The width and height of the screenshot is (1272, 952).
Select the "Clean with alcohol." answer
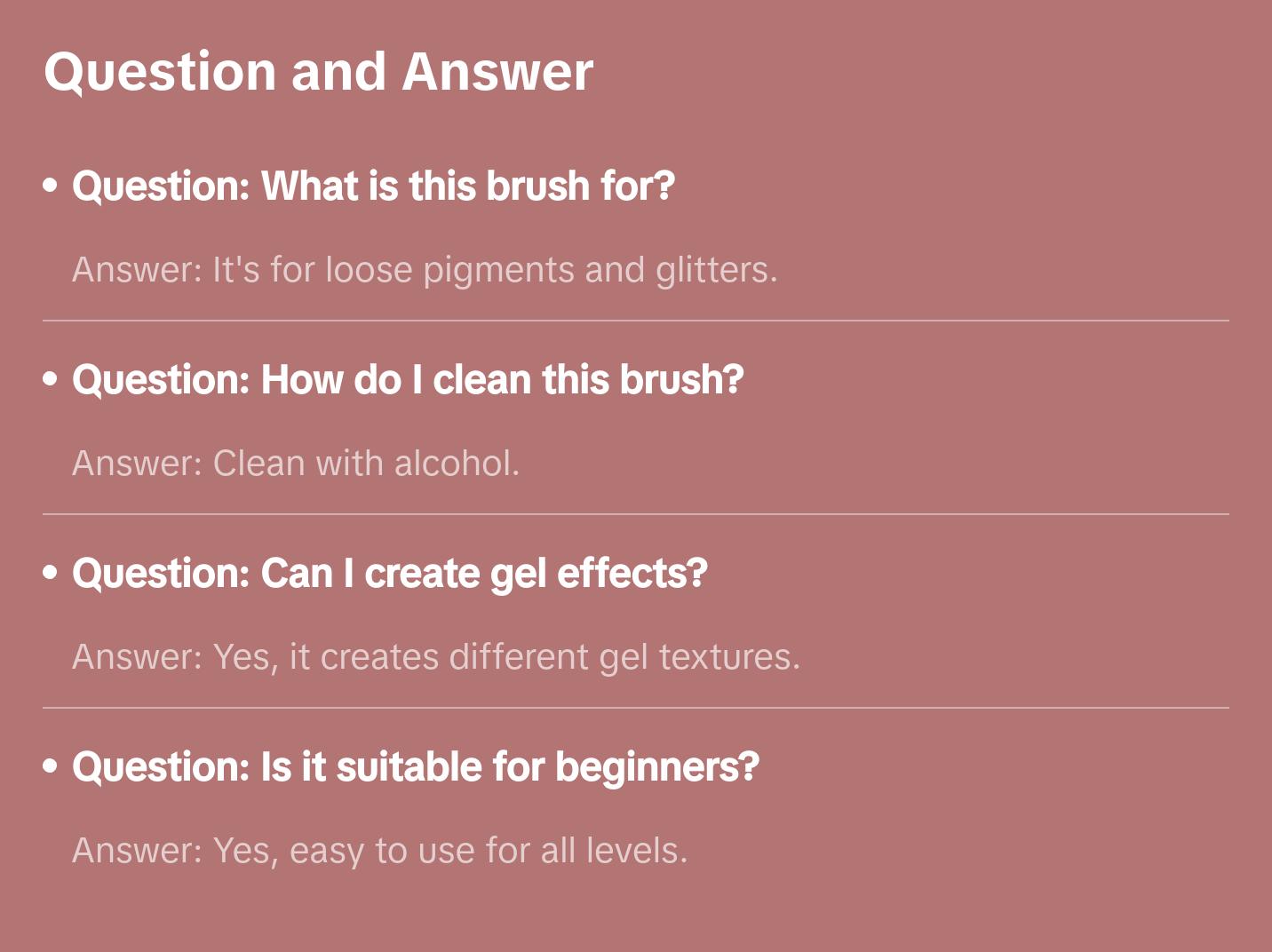296,464
